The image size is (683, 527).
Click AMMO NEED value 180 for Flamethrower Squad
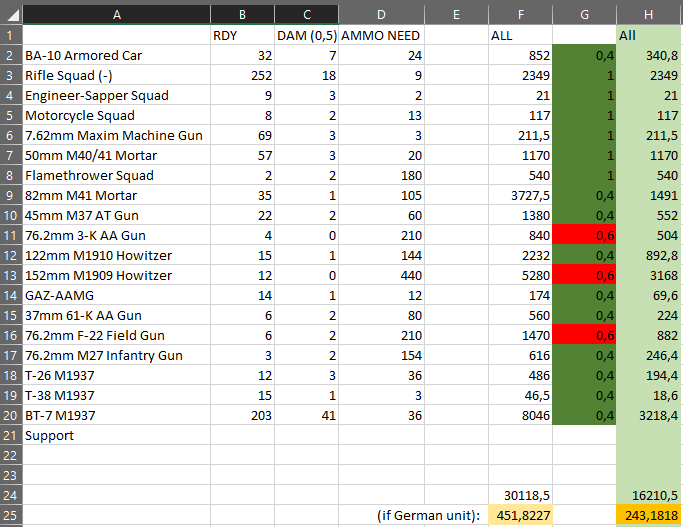[x=381, y=176]
